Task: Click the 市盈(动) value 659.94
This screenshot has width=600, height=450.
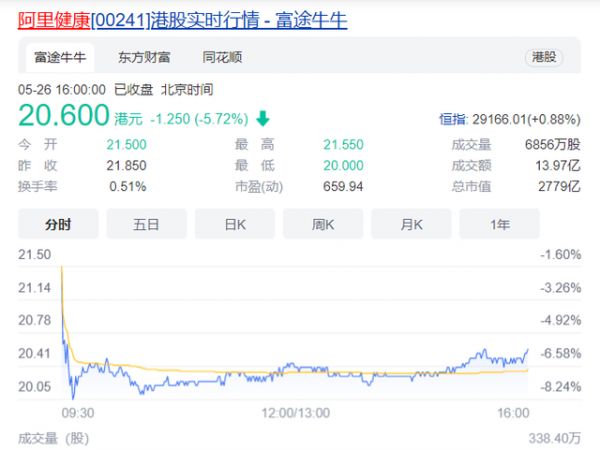Action: click(343, 187)
